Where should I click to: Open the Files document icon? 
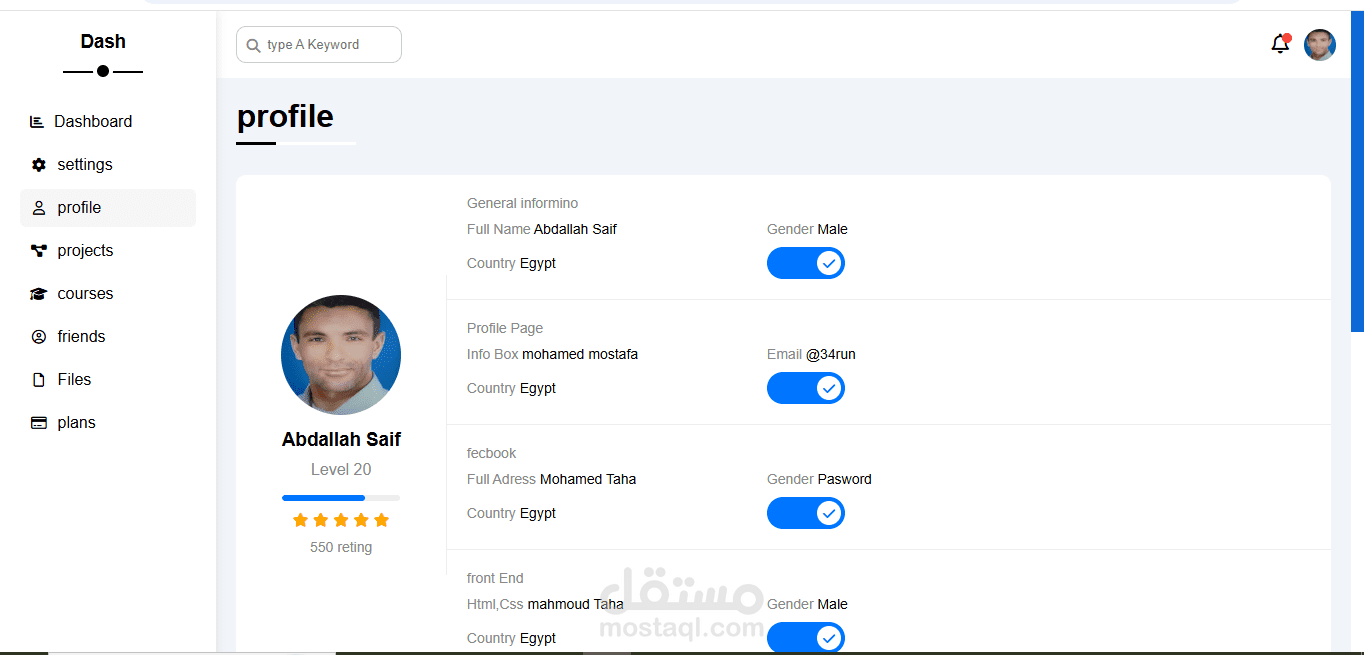[37, 379]
